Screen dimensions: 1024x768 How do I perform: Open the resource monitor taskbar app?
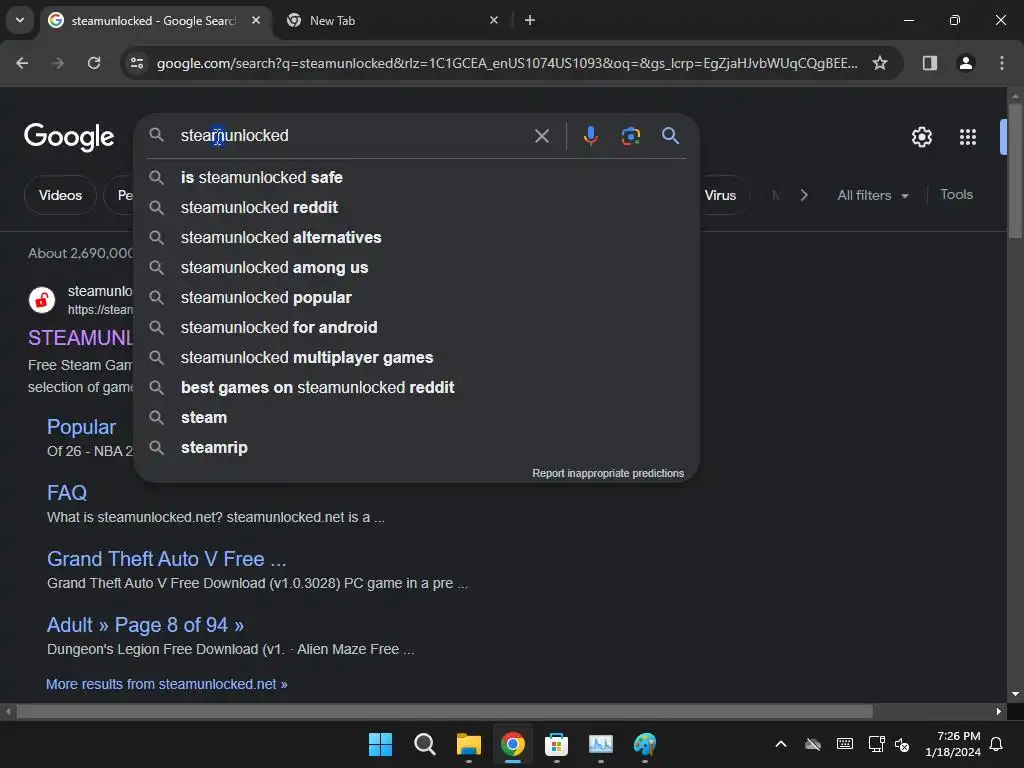[x=601, y=744]
